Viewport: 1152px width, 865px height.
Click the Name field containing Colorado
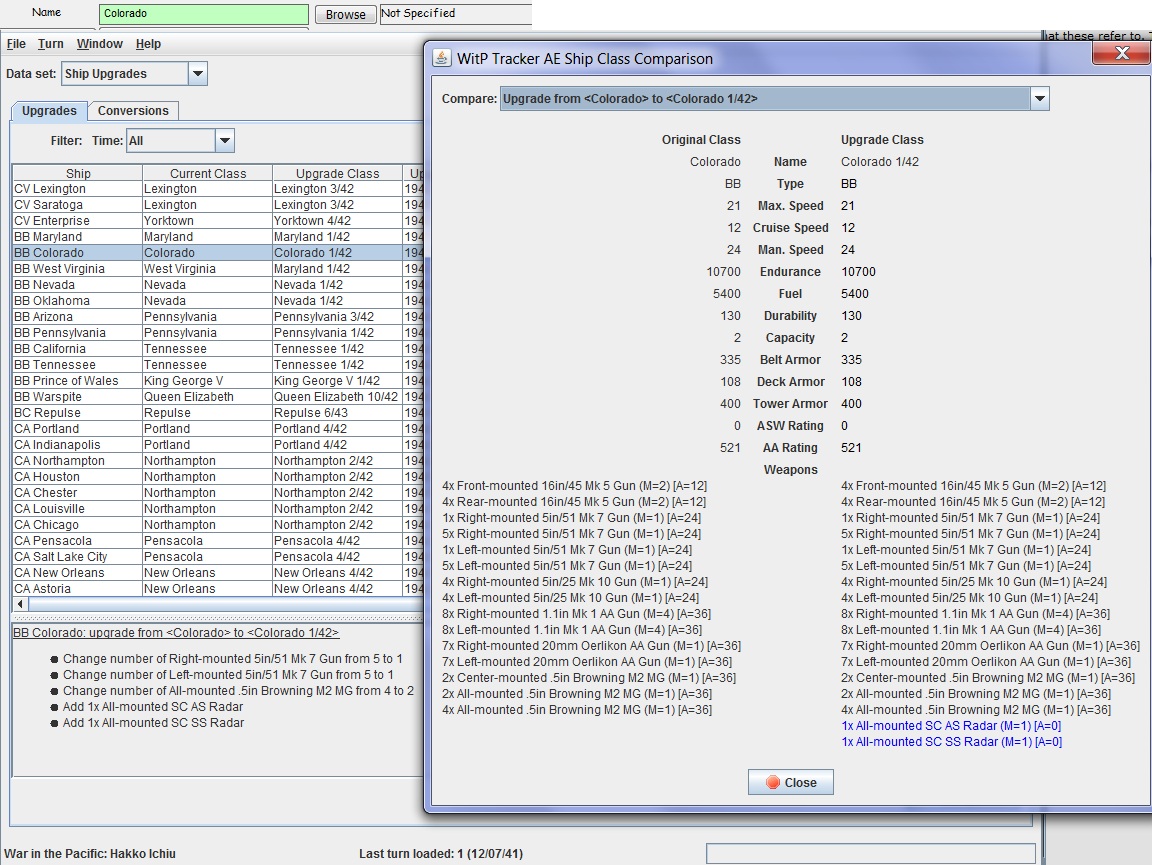[203, 14]
